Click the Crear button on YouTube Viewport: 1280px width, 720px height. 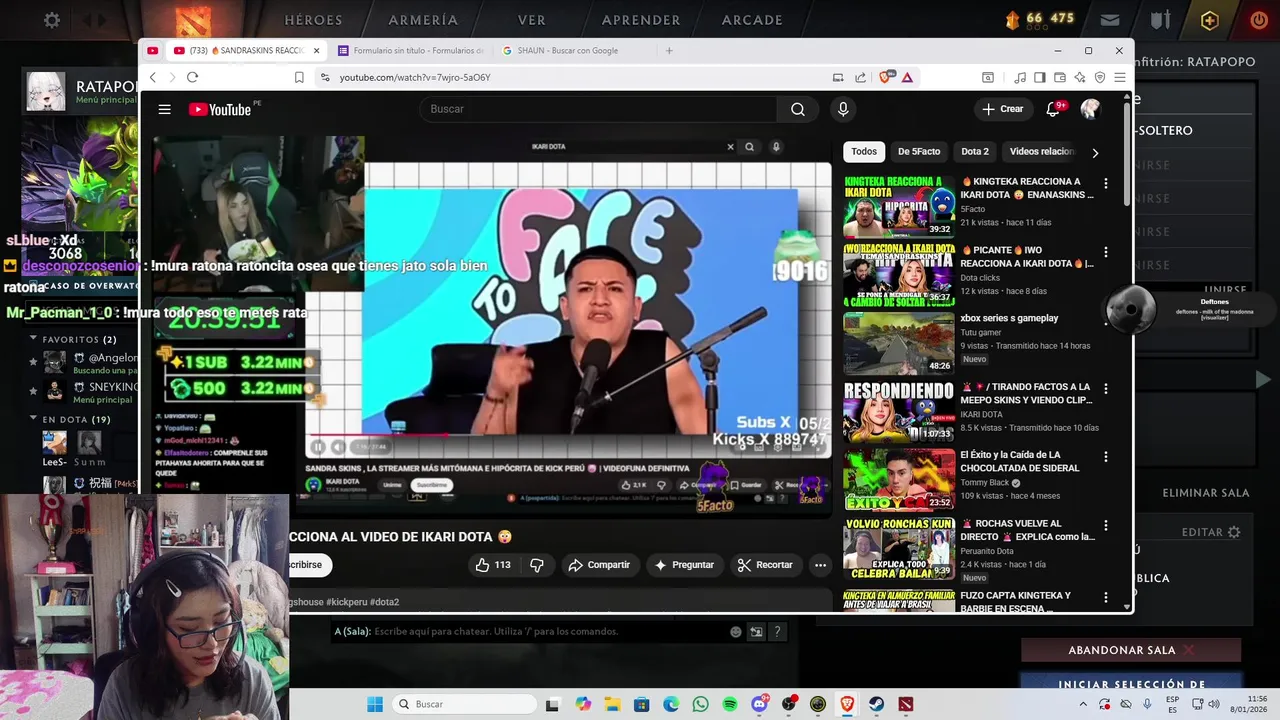click(1003, 109)
